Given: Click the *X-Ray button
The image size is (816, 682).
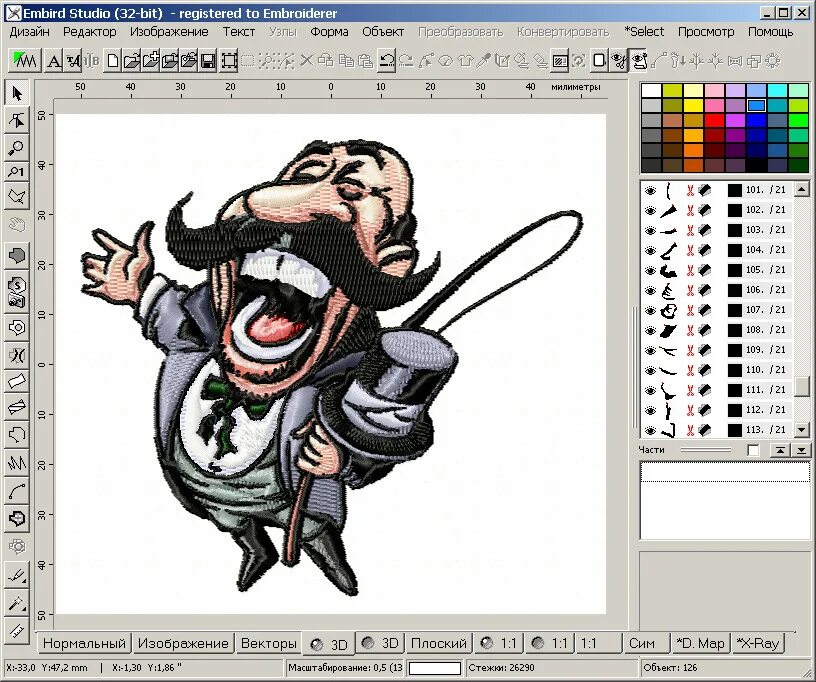Looking at the screenshot, I should pyautogui.click(x=758, y=644).
